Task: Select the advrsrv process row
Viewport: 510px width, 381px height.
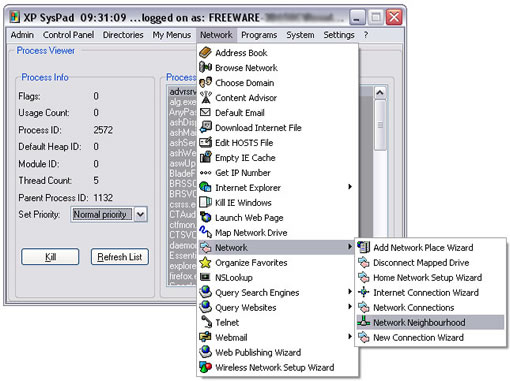Action: (182, 91)
